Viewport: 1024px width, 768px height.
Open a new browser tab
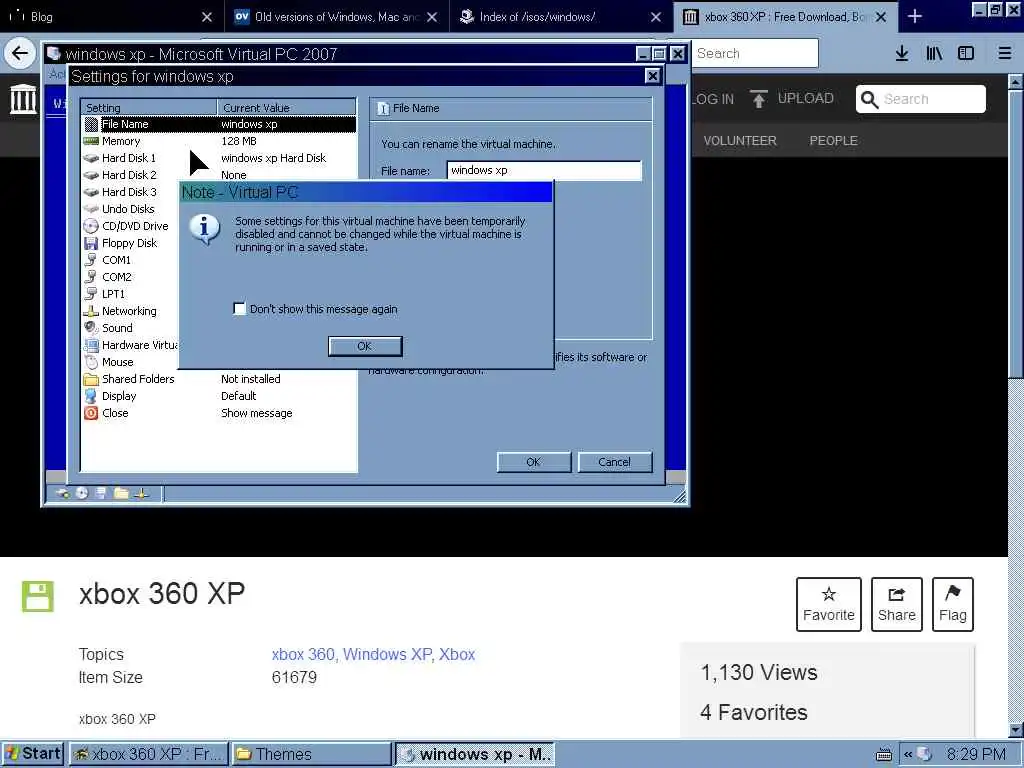(915, 16)
